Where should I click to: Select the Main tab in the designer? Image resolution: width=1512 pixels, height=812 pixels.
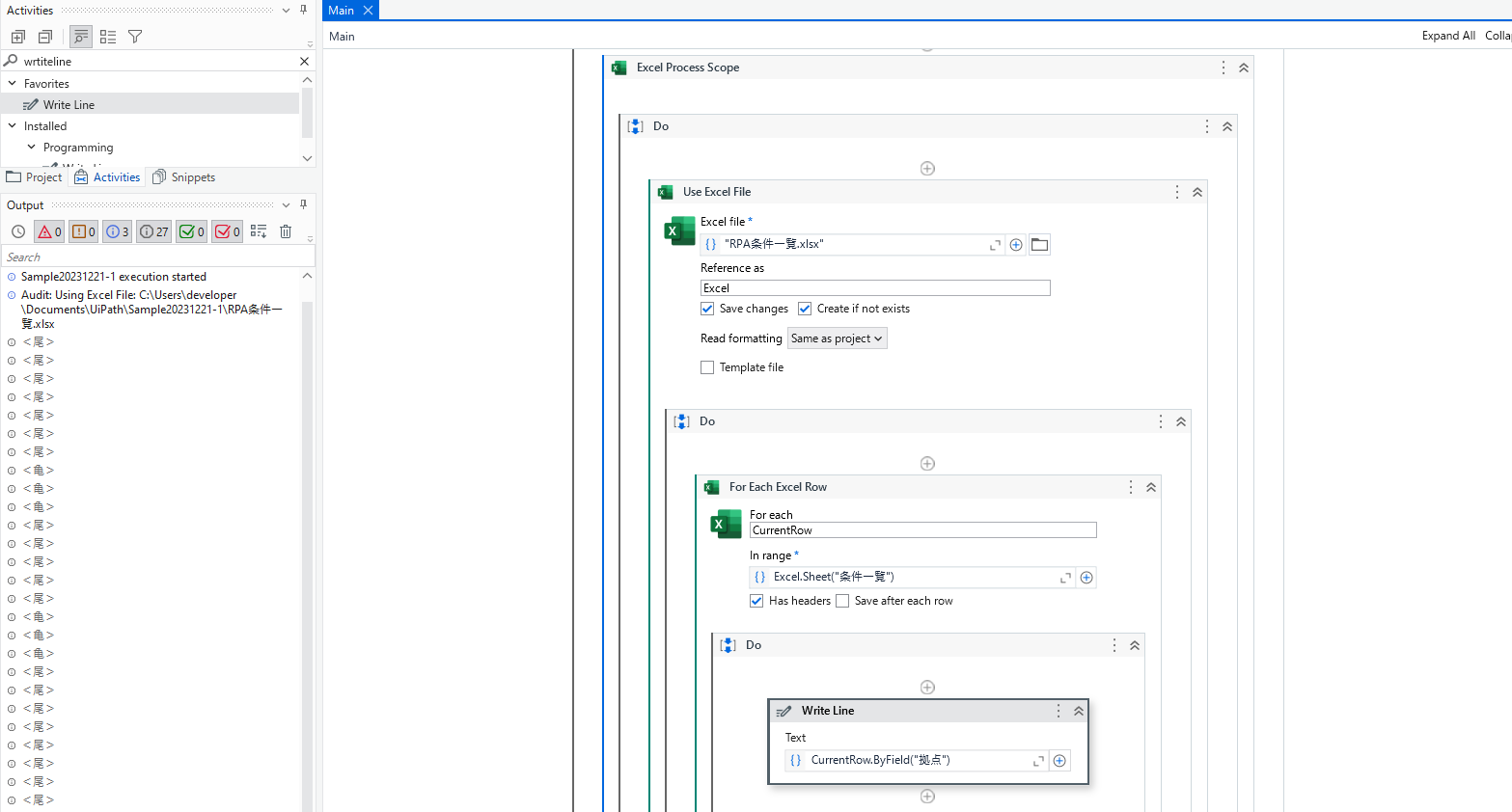343,10
